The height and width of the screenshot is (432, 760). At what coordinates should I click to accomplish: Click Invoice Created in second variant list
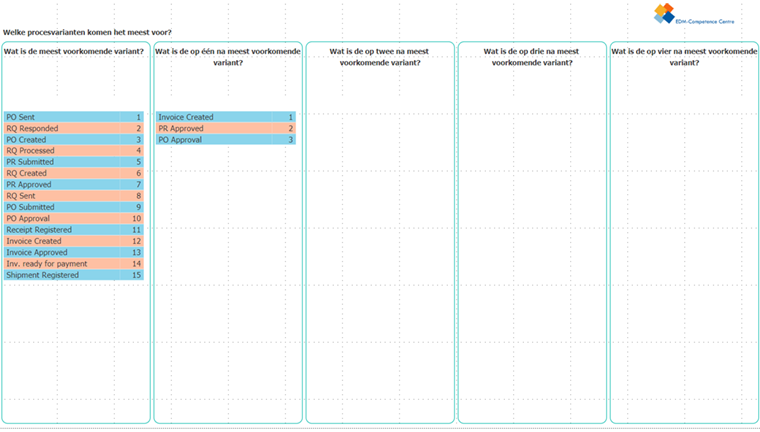coord(225,117)
